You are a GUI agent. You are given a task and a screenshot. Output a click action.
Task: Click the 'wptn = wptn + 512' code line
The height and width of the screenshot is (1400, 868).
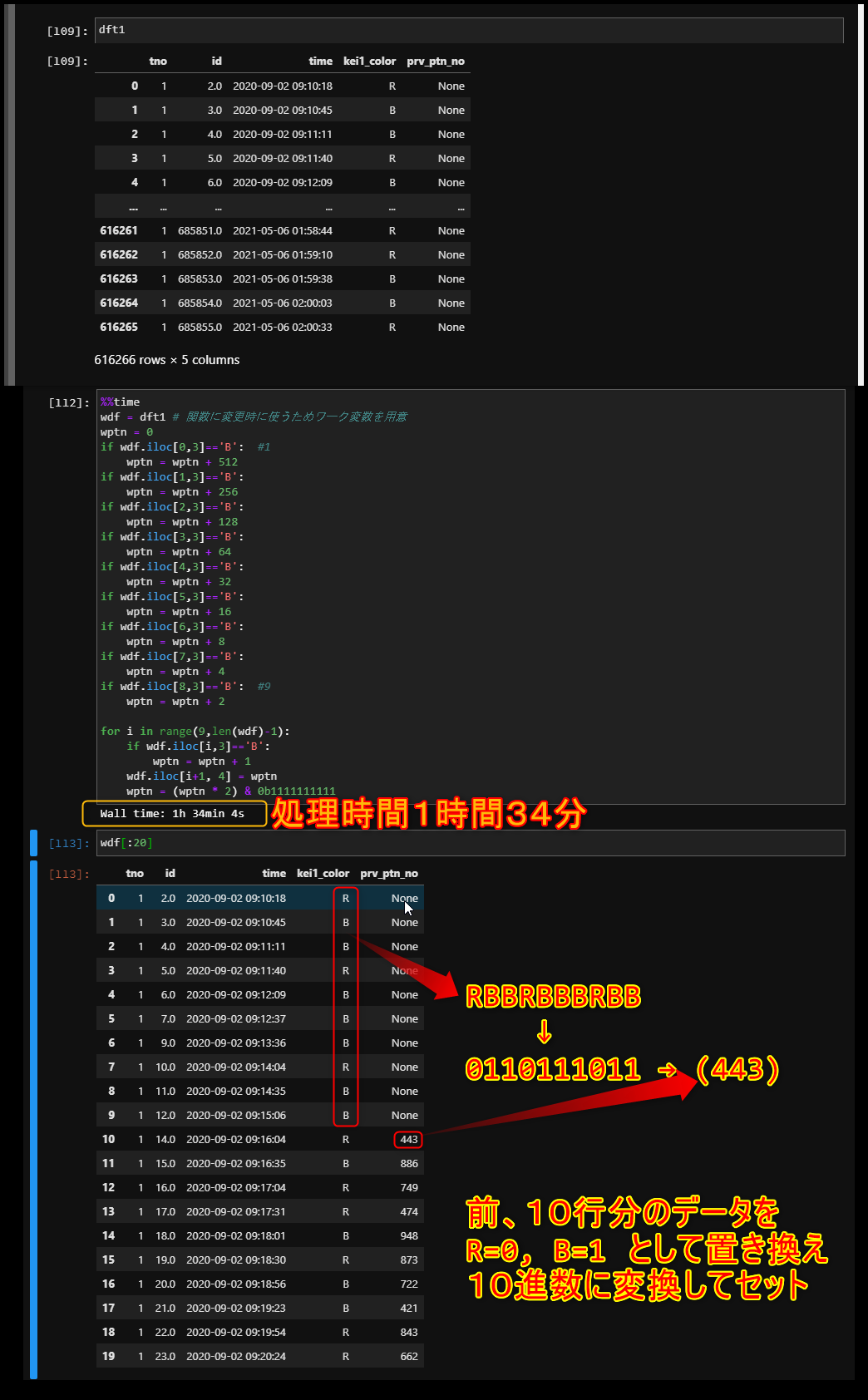[182, 462]
